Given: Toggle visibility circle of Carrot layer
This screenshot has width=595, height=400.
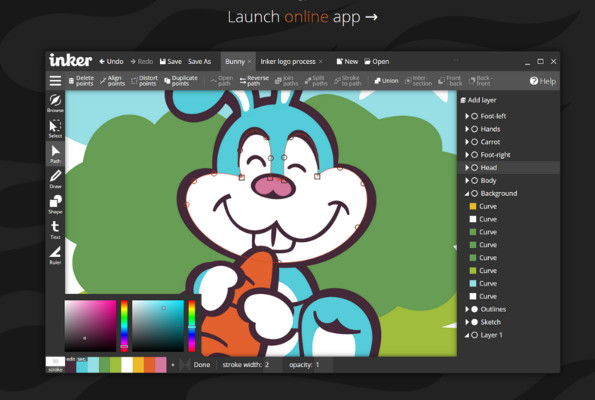Looking at the screenshot, I should click(x=474, y=142).
